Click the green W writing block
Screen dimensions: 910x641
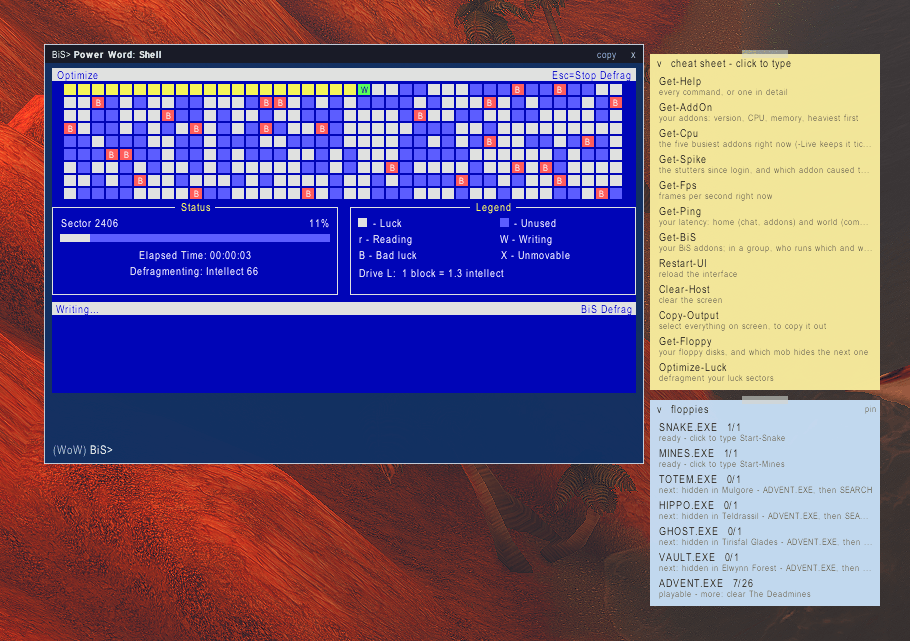click(x=364, y=89)
